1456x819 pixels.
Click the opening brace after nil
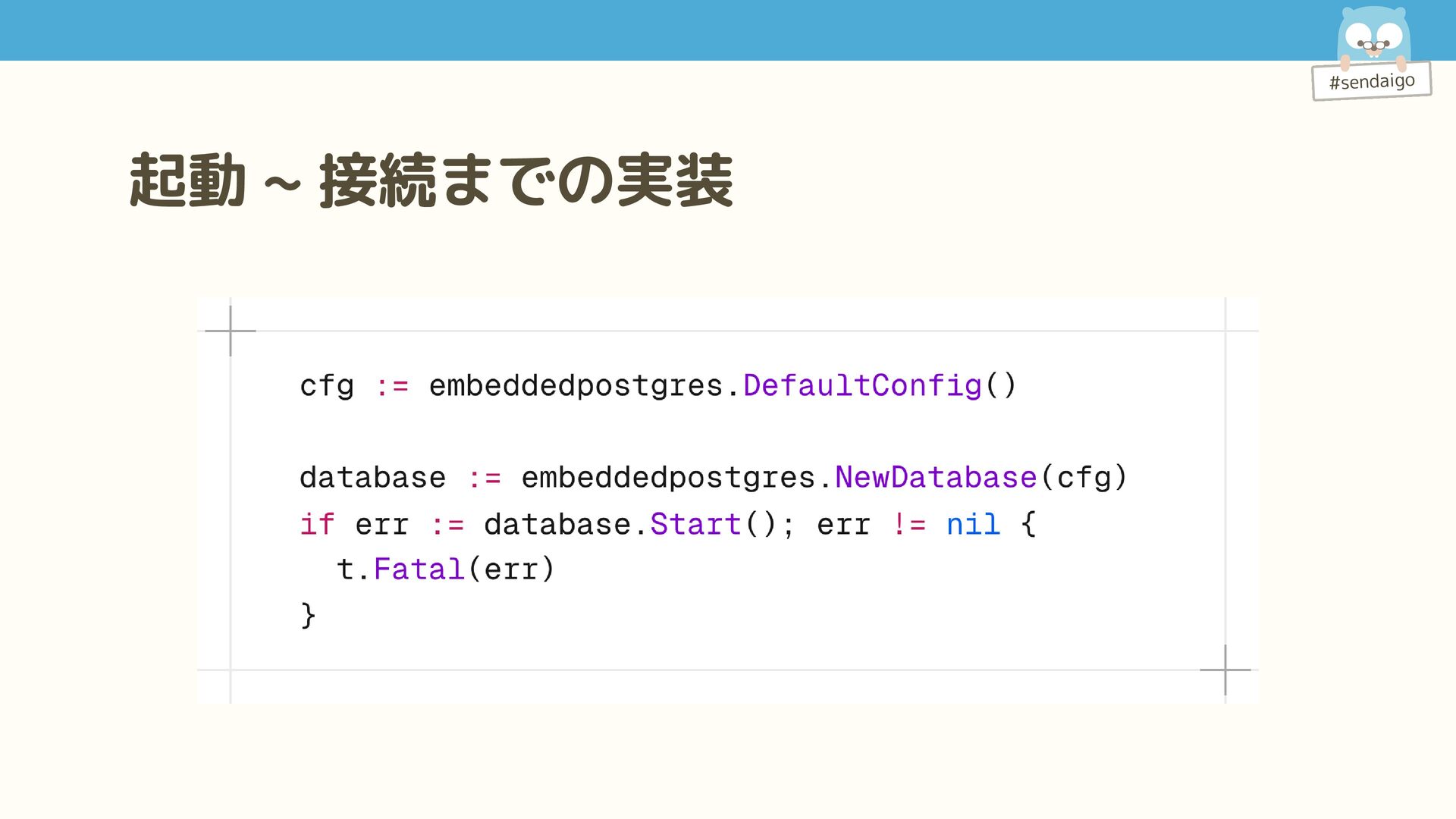1028,524
